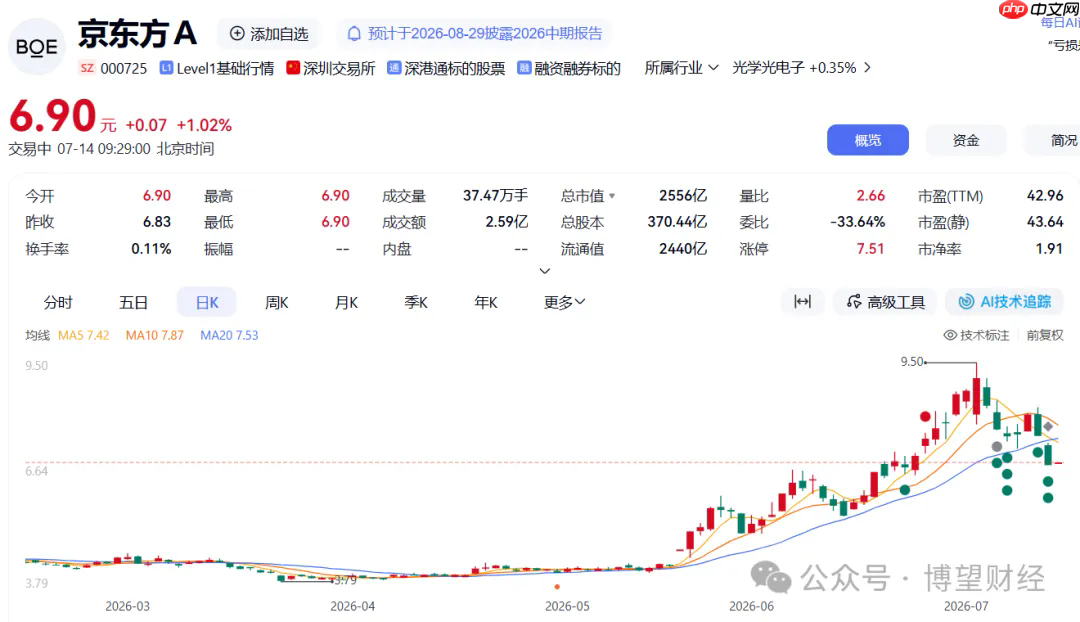The image size is (1080, 622).
Task: Click the 融 badge icon
Action: coord(524,68)
